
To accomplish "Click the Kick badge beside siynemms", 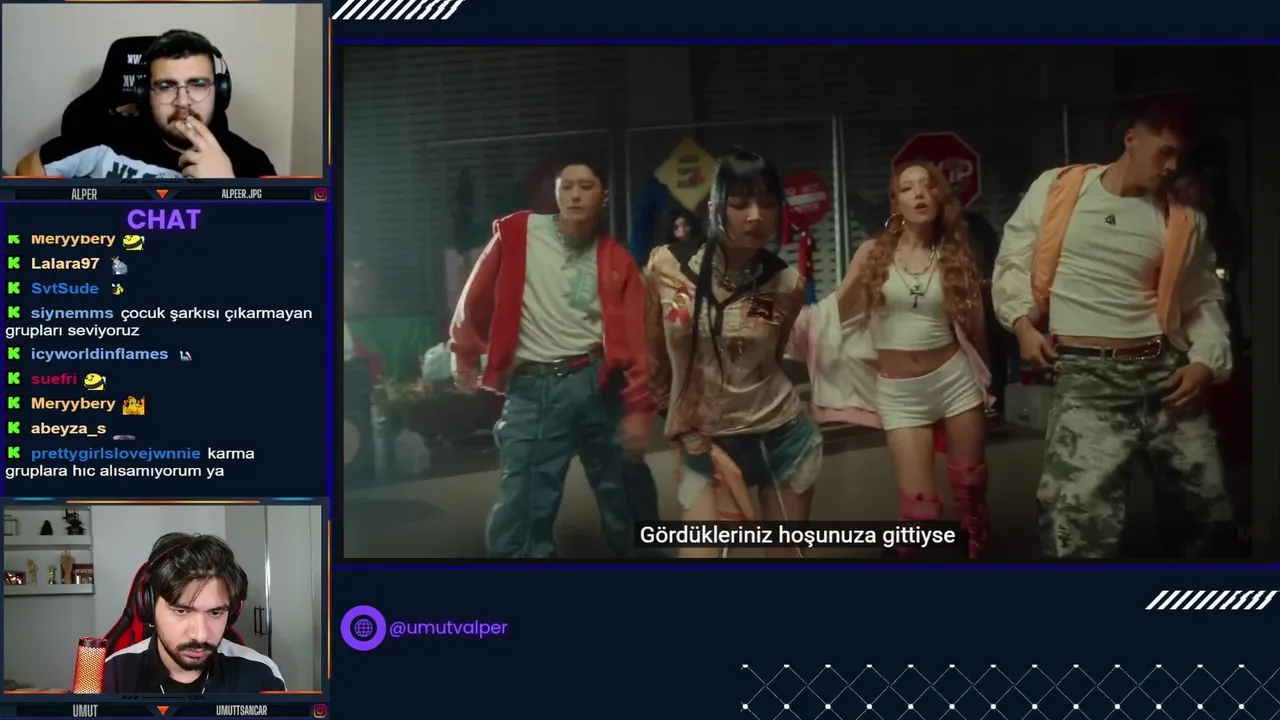I will (14, 313).
